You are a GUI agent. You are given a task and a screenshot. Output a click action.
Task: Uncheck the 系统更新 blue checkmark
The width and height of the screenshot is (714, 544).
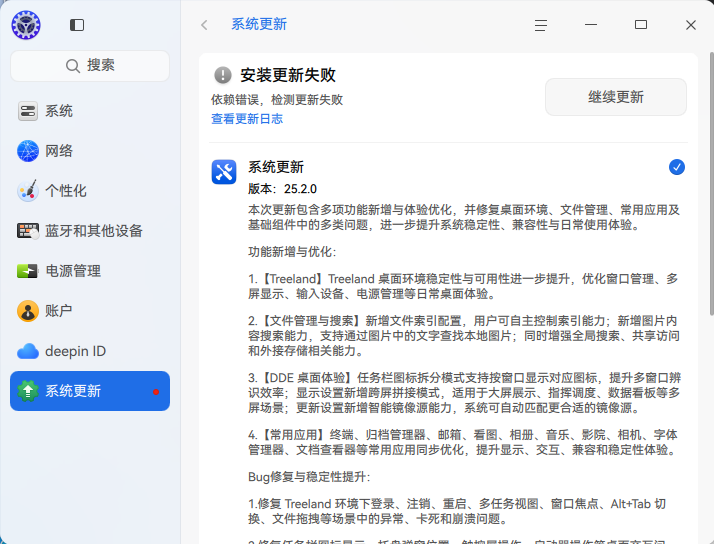pos(677,167)
